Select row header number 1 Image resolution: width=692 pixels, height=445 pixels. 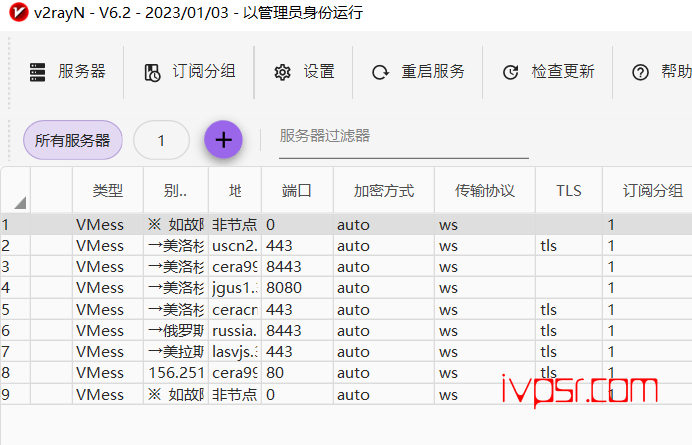point(15,225)
